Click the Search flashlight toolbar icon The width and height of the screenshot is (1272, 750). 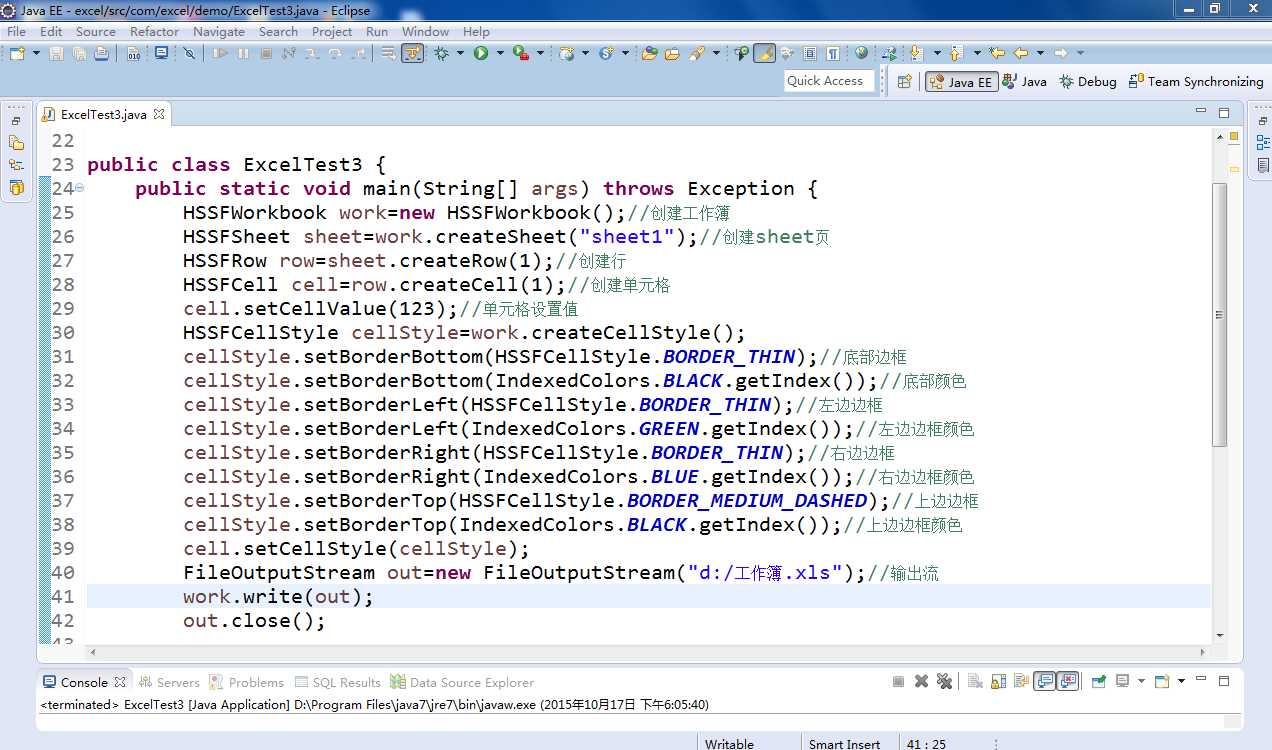697,53
